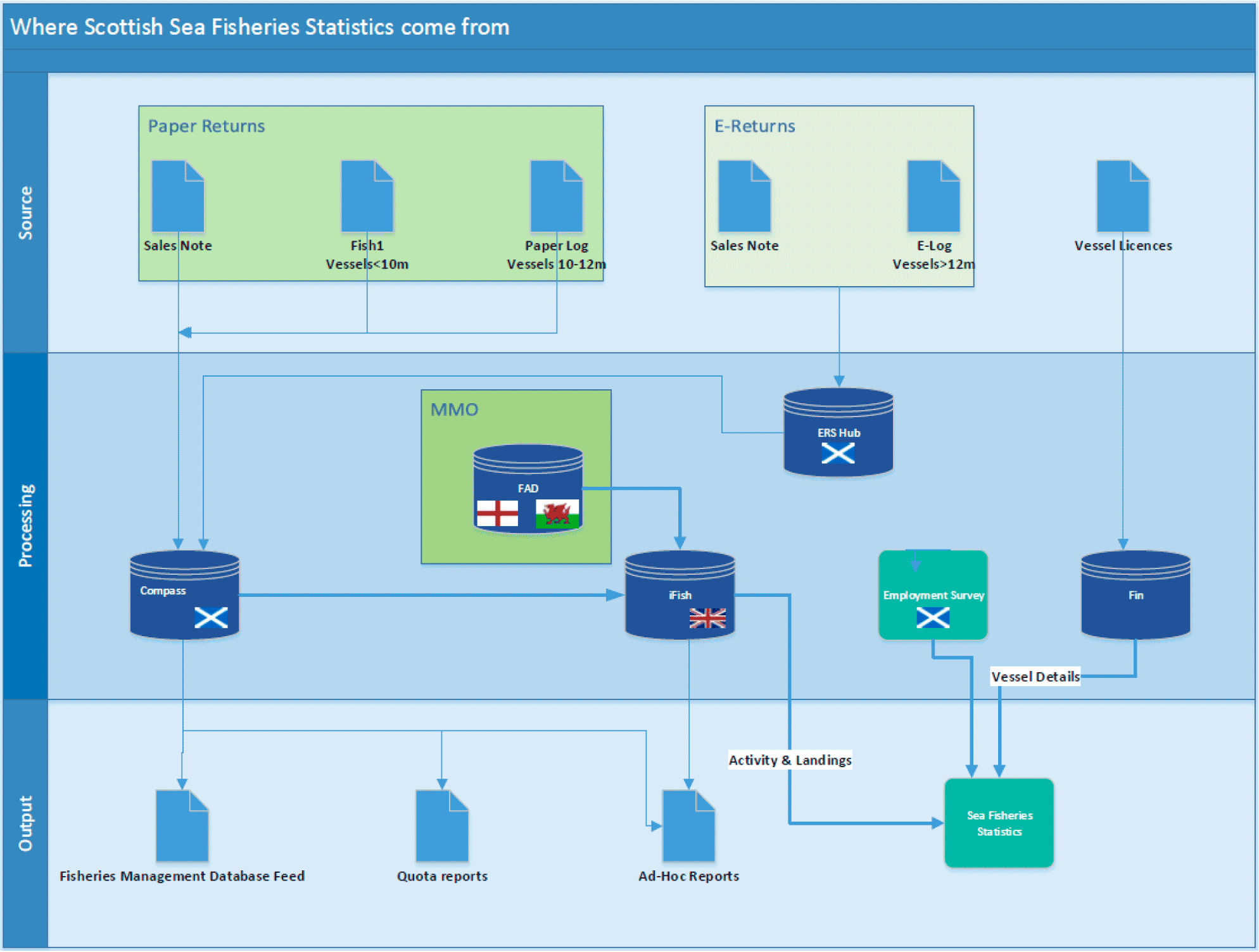The width and height of the screenshot is (1259, 952).
Task: Click the Wales dragon flag on FAD
Action: (557, 513)
